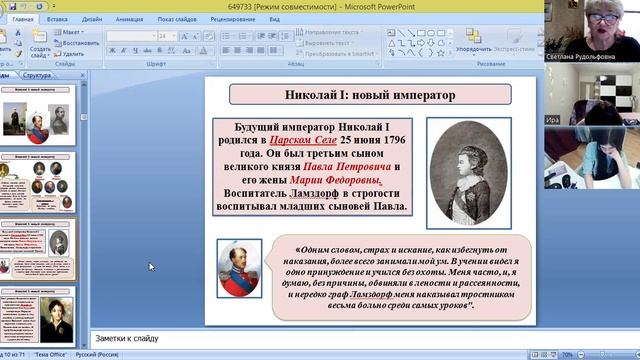The height and width of the screenshot is (360, 640).
Task: Justify the paragraph text
Action: click(260, 51)
